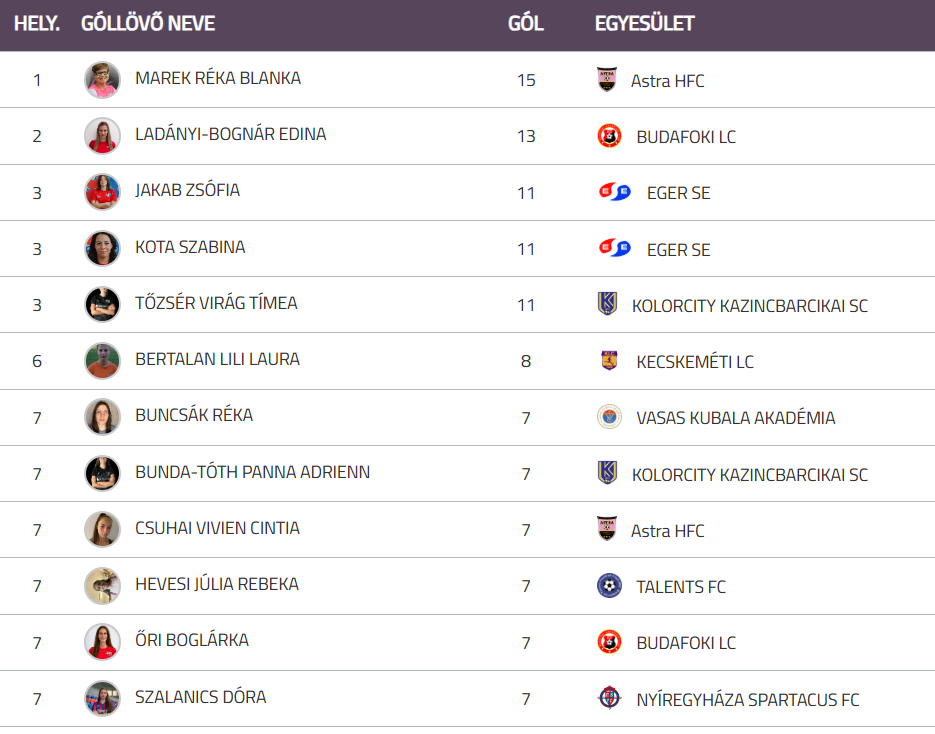Open Kota Szabina player photo
Image resolution: width=935 pixels, height=734 pixels.
pos(102,248)
